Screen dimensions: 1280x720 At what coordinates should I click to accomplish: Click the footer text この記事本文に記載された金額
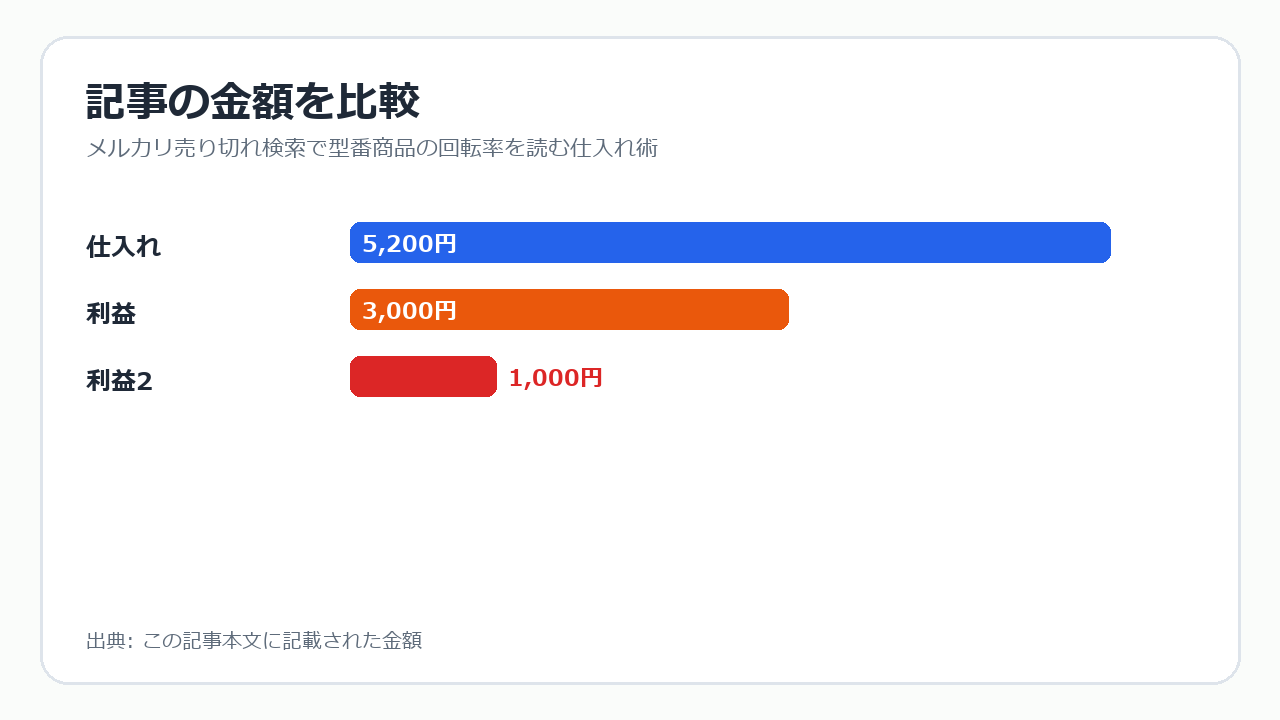(x=282, y=641)
